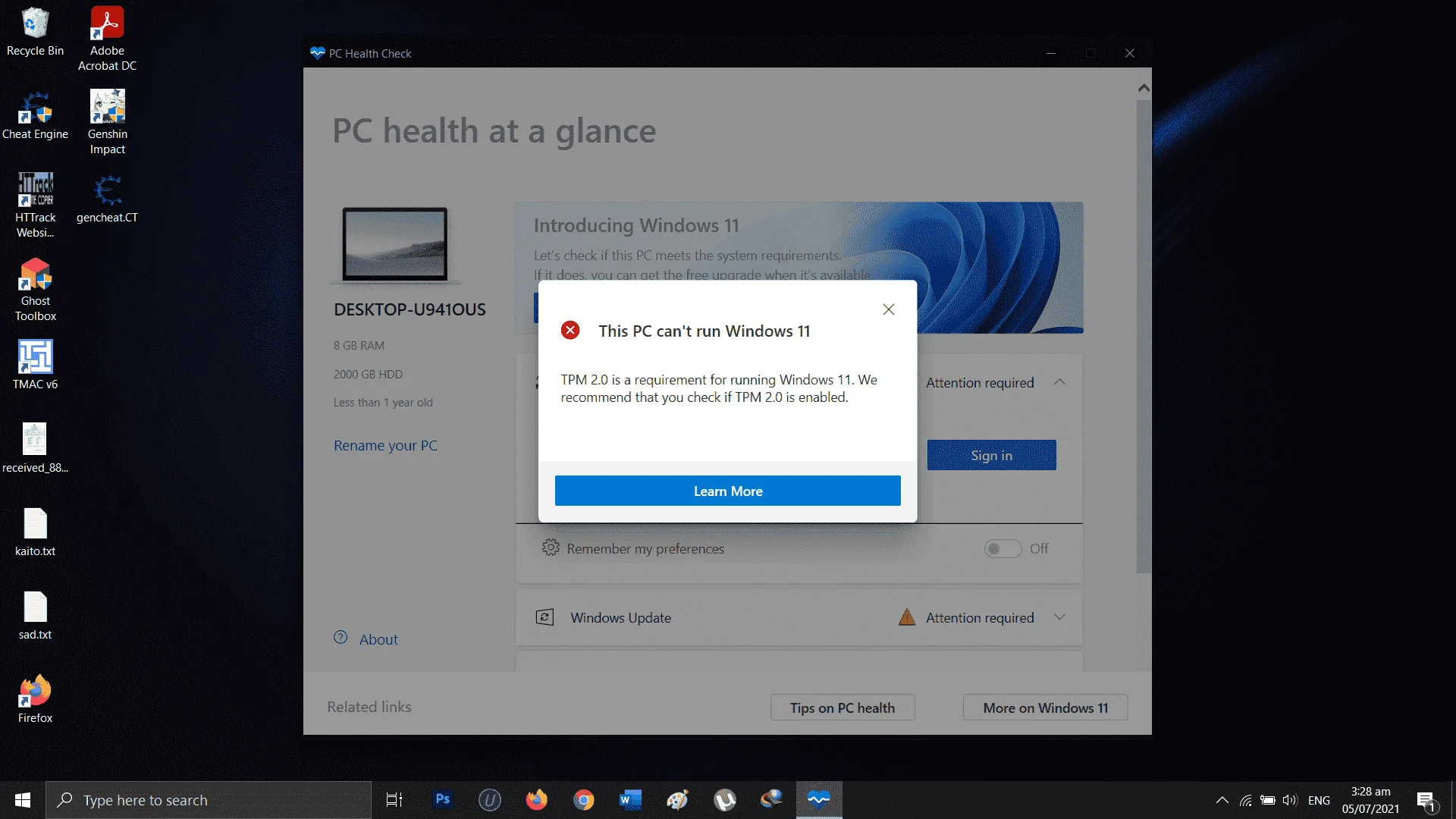Click the Windows Update sync icon

pos(544,617)
